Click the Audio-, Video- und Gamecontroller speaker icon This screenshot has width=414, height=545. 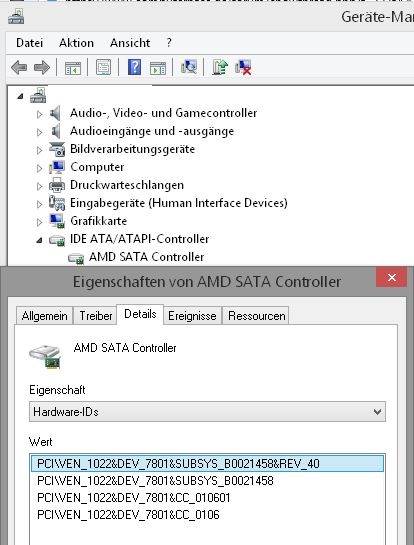pos(56,113)
